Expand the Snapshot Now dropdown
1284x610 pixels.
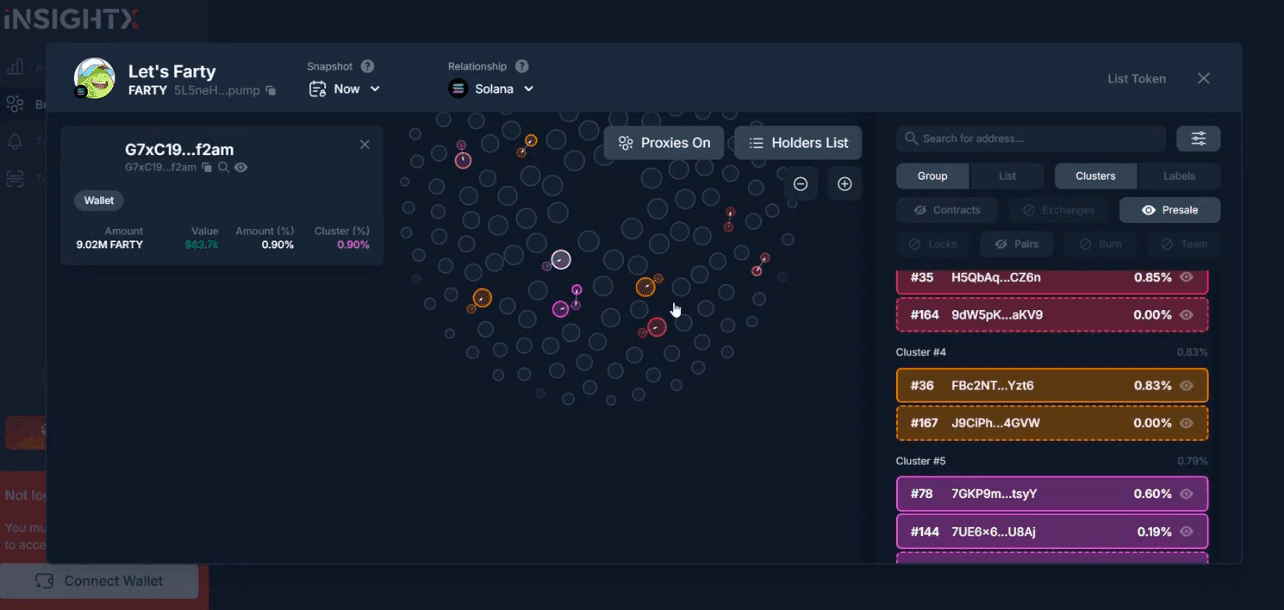tap(345, 89)
